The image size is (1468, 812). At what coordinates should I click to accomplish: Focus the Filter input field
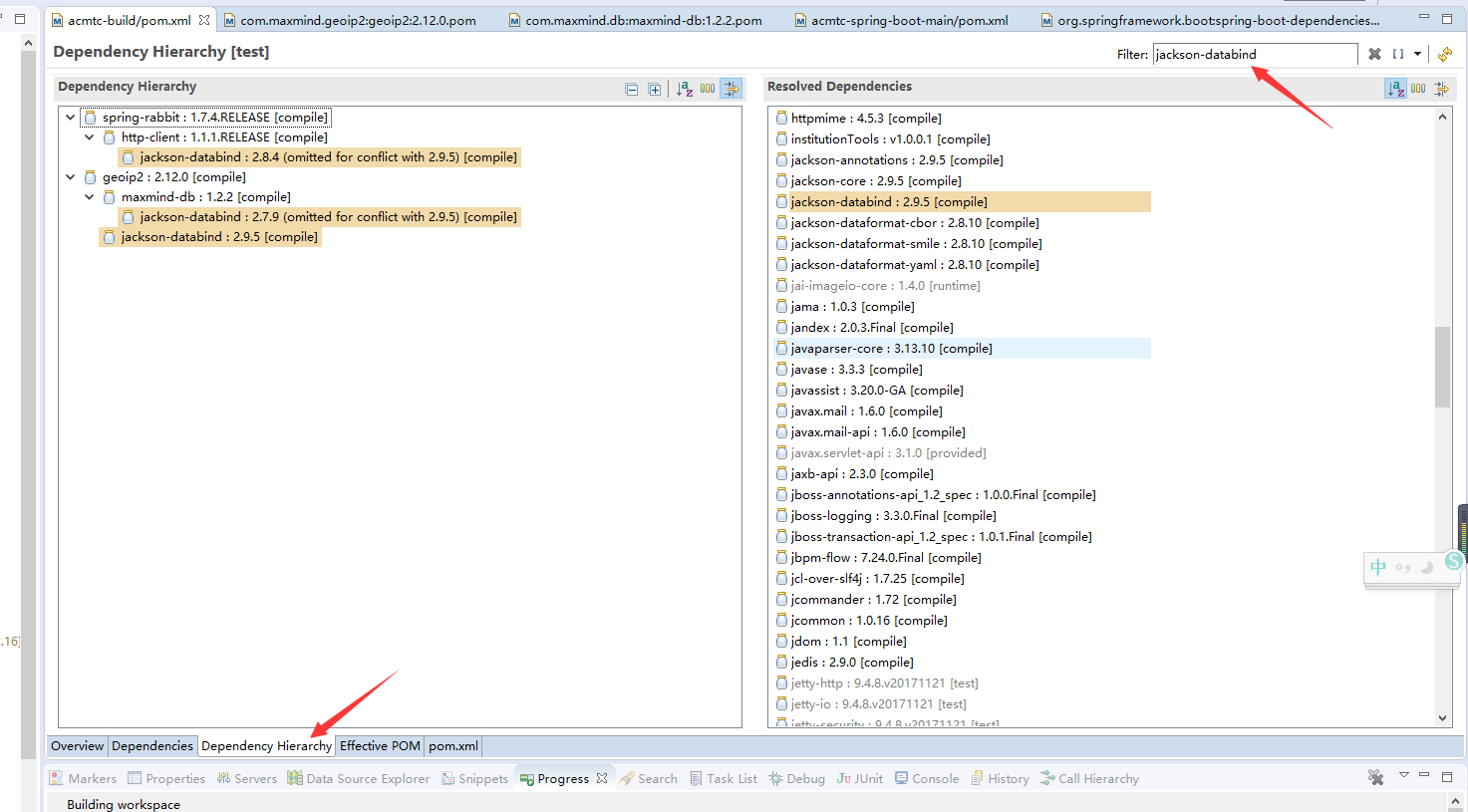click(x=1255, y=54)
